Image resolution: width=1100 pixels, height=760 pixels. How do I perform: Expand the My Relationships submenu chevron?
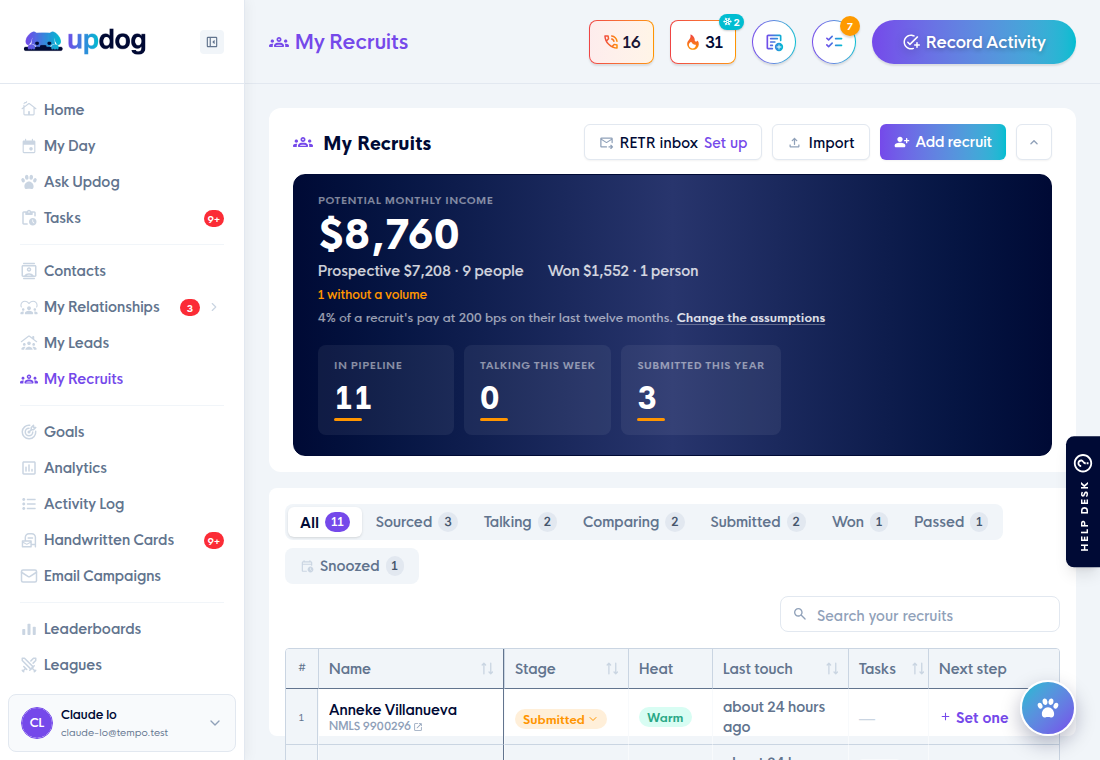(x=214, y=307)
